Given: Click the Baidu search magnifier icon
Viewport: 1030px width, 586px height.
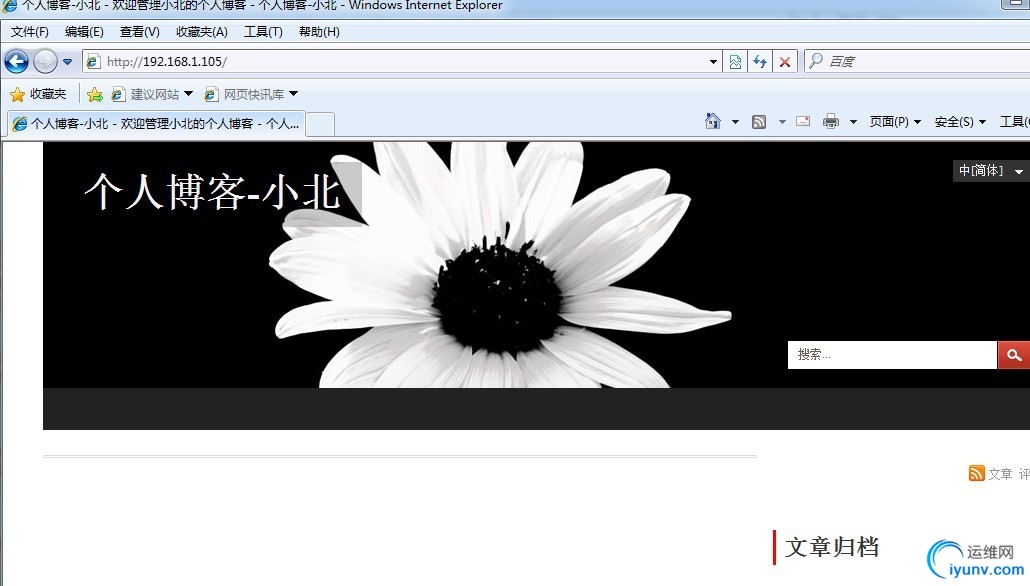Looking at the screenshot, I should [x=815, y=61].
